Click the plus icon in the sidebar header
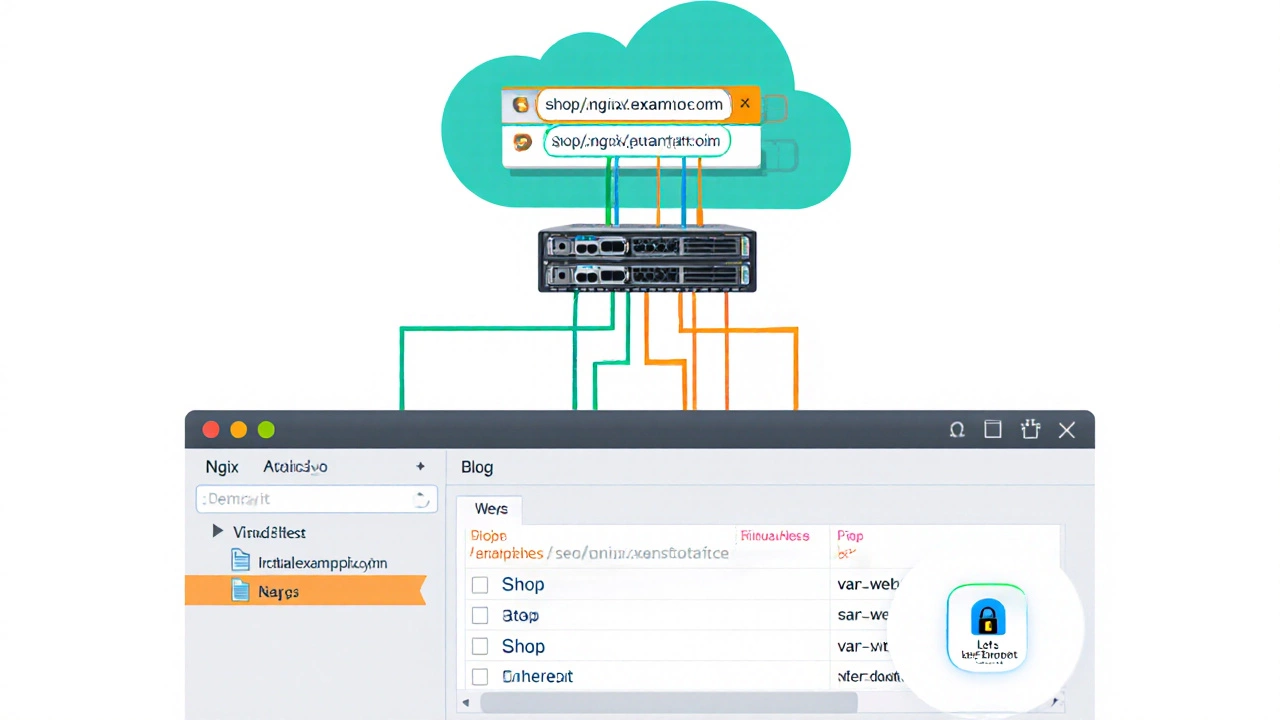The image size is (1280, 720). (421, 466)
